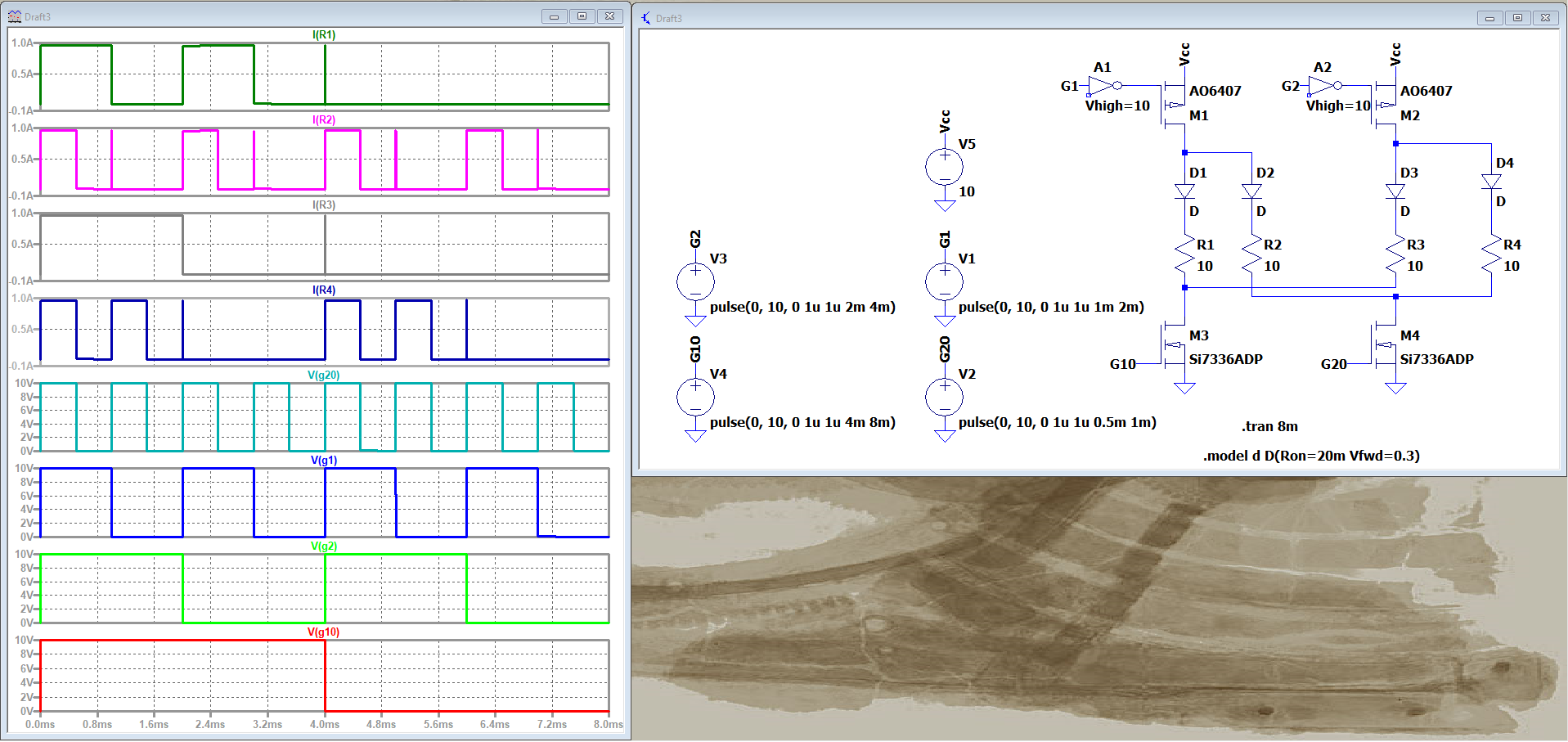Select the V(g20) trace label
This screenshot has height=742, width=1568.
(x=324, y=375)
